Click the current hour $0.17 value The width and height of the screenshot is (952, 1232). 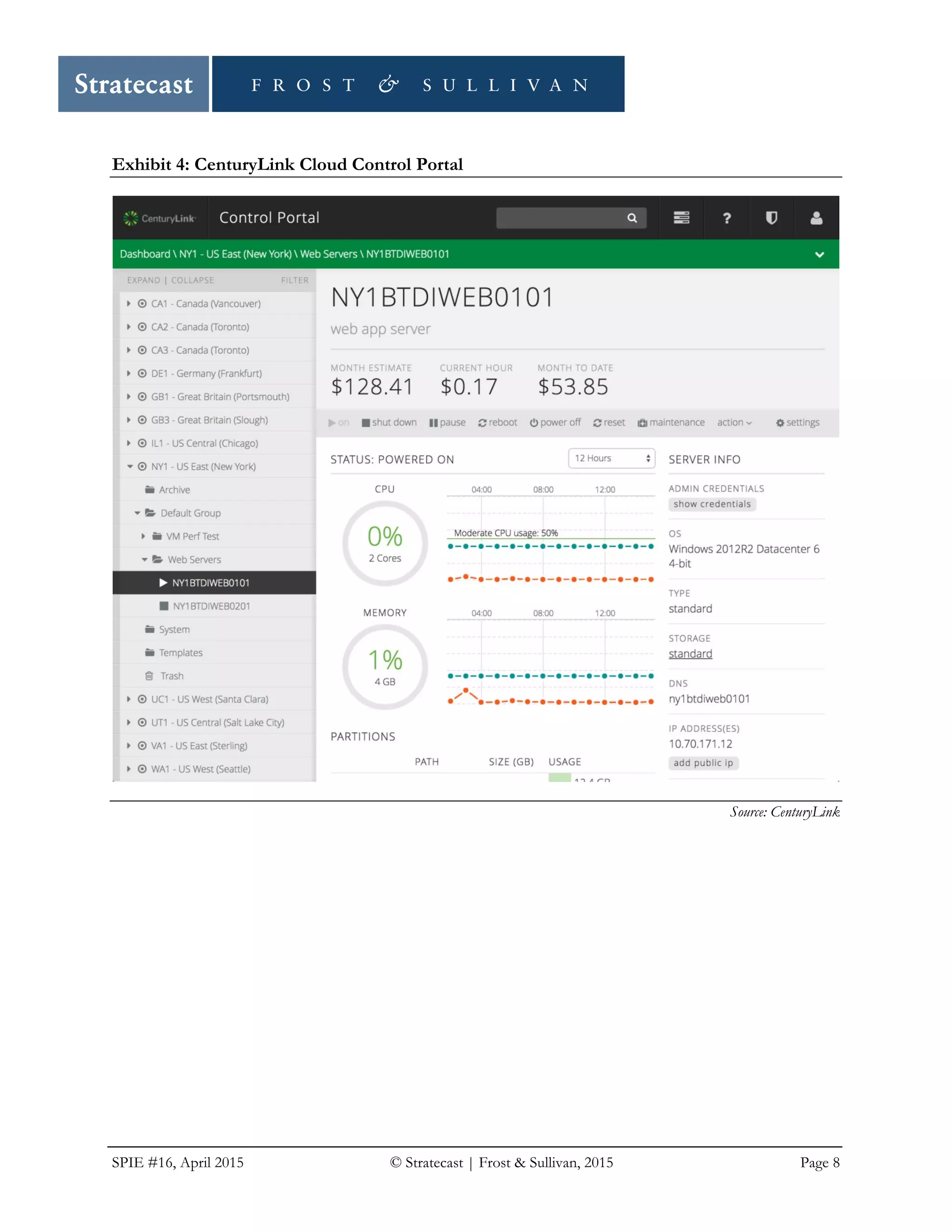tap(469, 387)
